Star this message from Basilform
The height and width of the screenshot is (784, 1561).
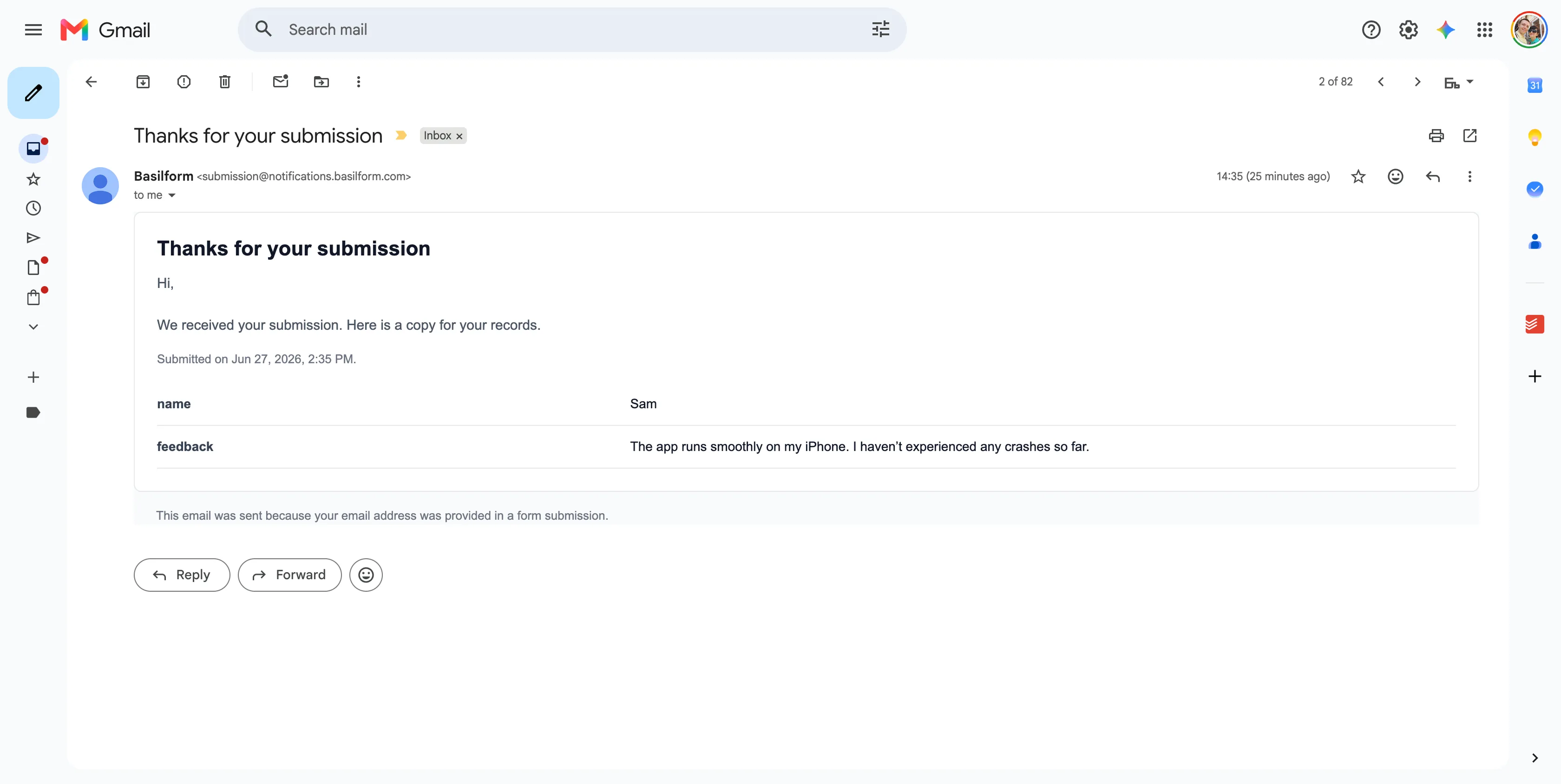tap(1358, 176)
